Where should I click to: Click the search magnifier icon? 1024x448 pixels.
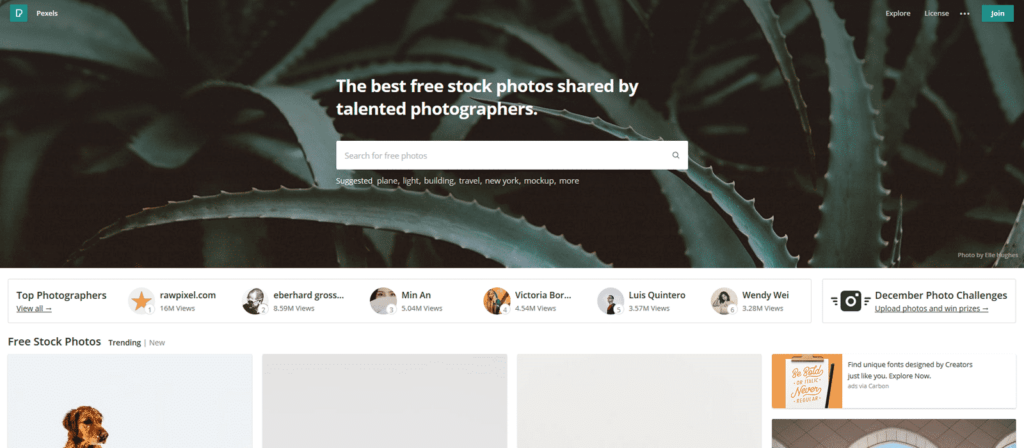pos(676,155)
